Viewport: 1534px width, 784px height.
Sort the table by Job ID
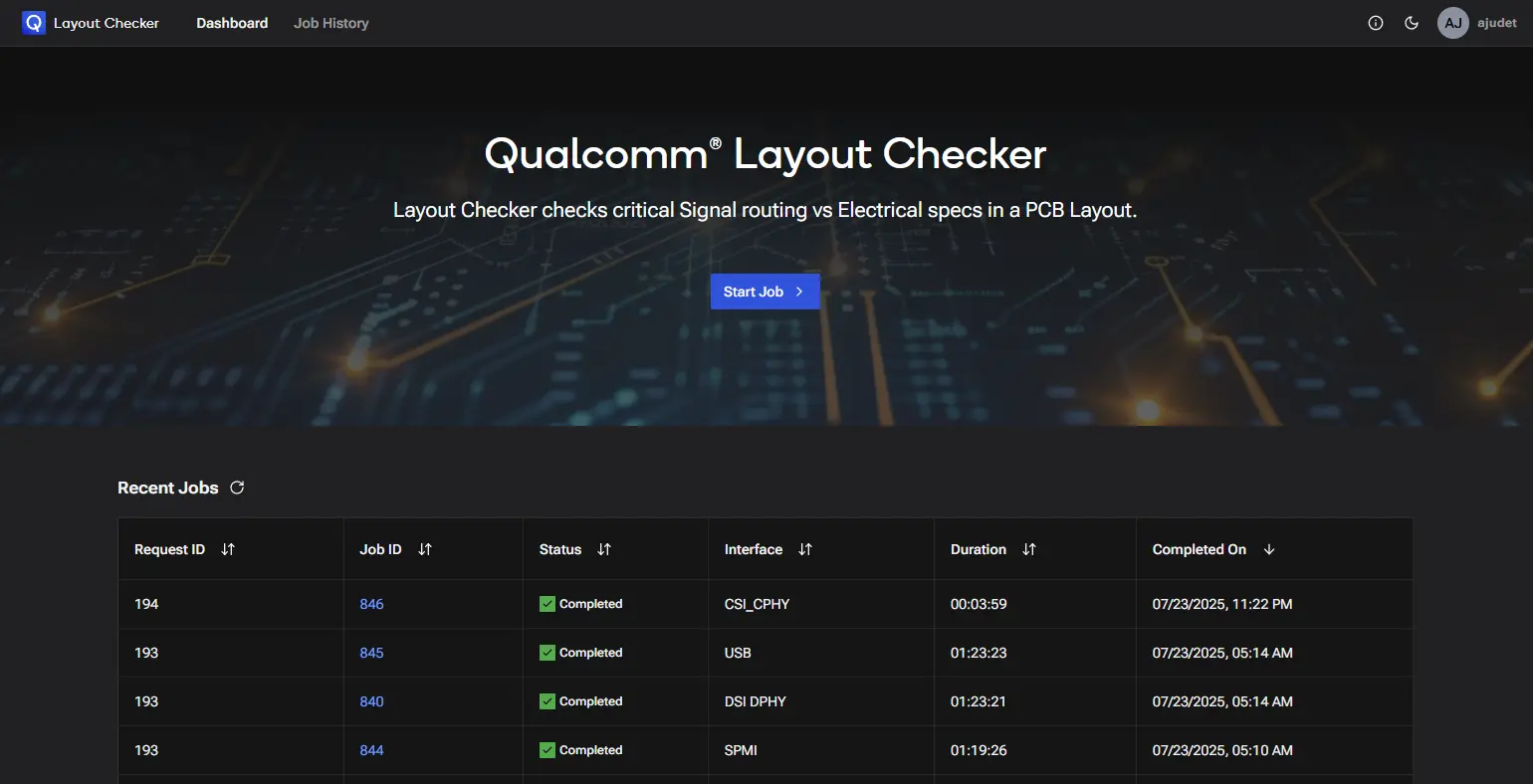[x=425, y=549]
